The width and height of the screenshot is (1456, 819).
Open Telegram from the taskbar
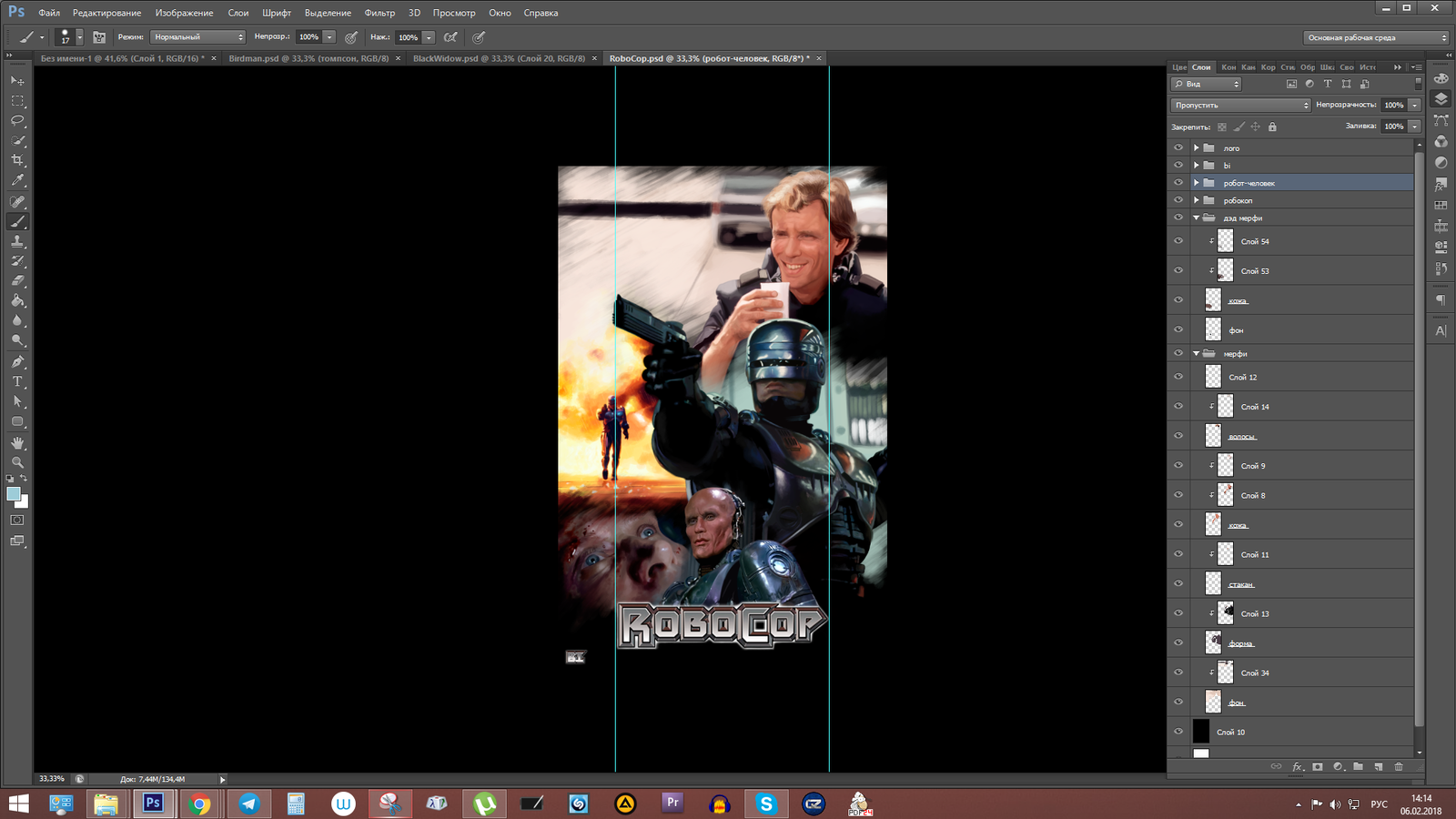click(248, 804)
